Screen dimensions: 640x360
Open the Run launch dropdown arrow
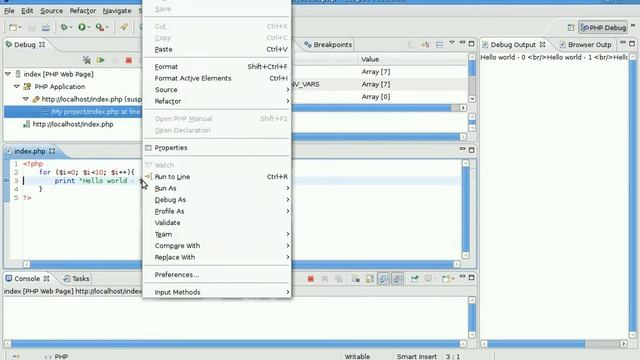coord(89,28)
